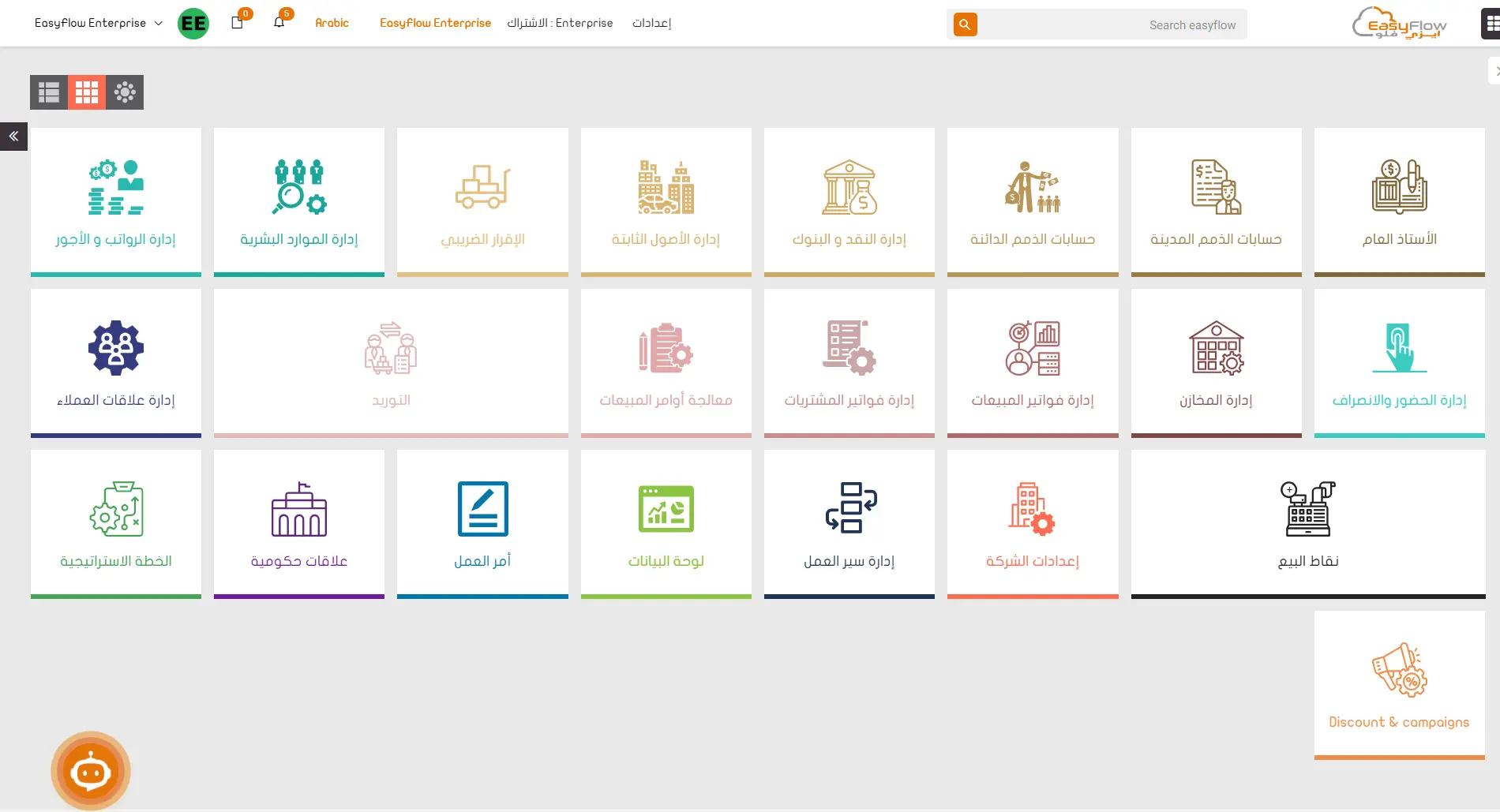This screenshot has width=1500, height=812.
Task: Open the Point of Sale cash register icon
Action: pos(1307,509)
